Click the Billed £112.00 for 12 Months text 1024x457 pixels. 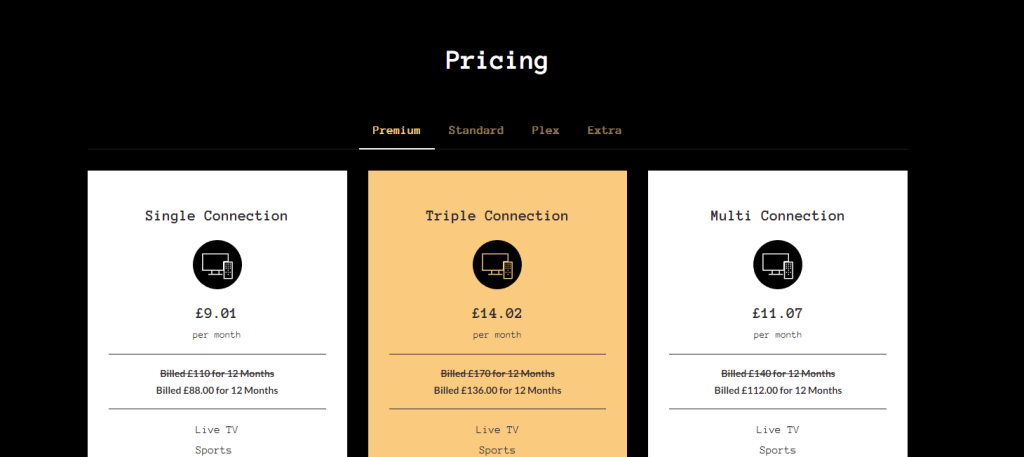(x=777, y=390)
